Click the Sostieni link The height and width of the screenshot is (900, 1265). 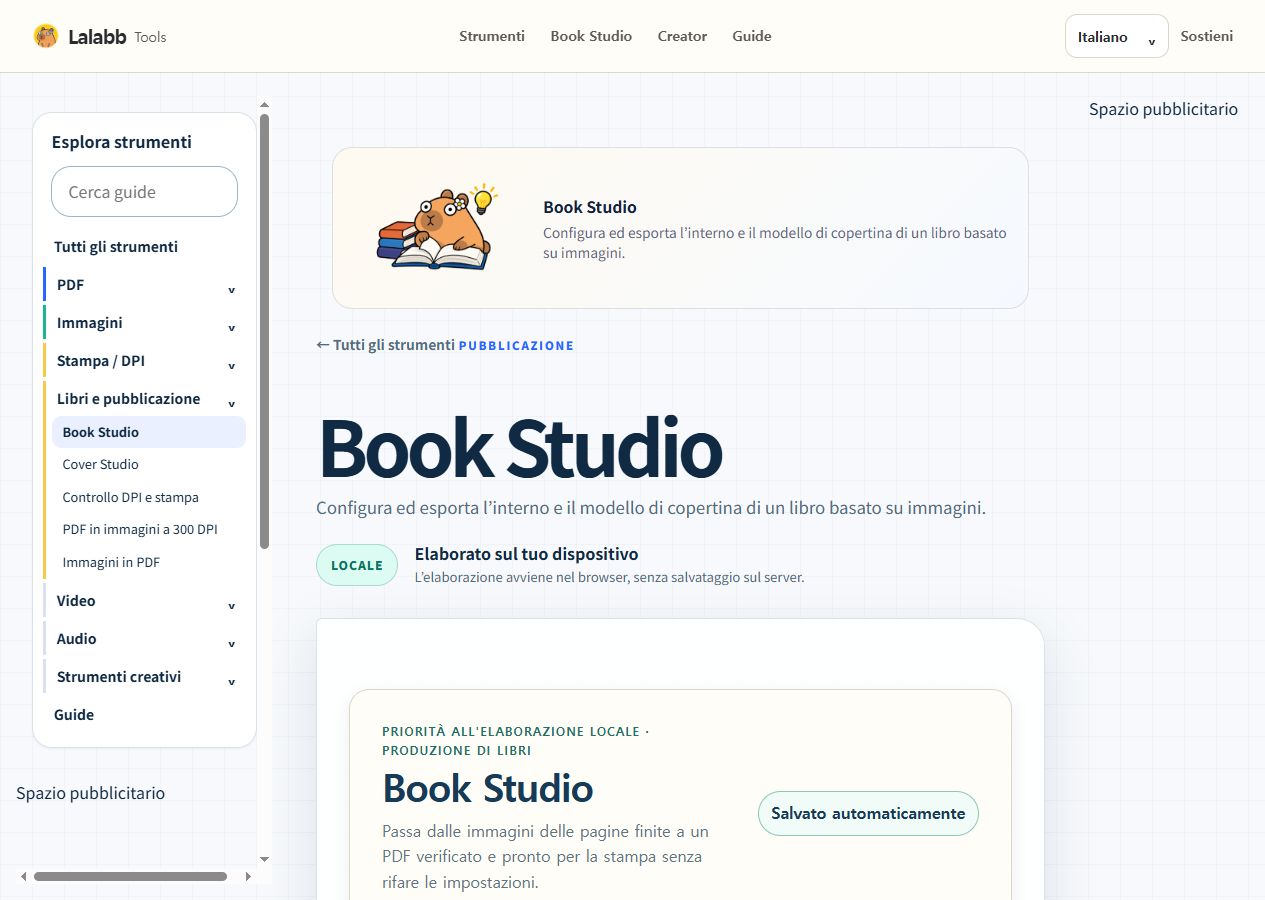pyautogui.click(x=1206, y=36)
